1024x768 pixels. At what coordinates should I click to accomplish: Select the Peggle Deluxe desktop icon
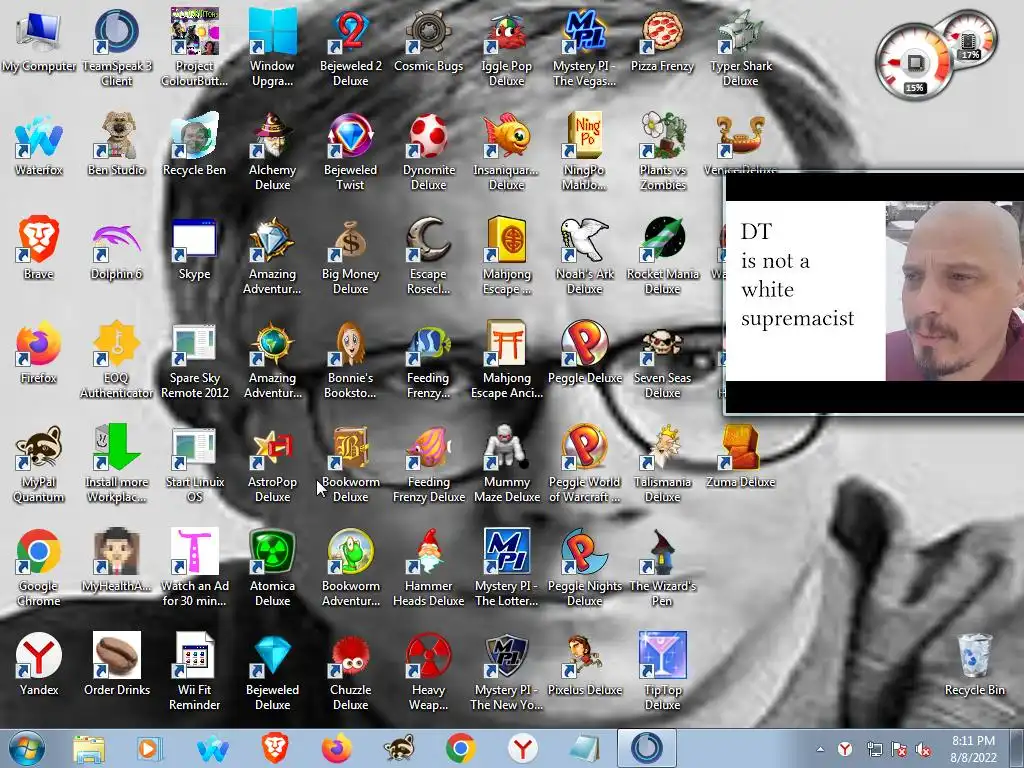click(584, 354)
